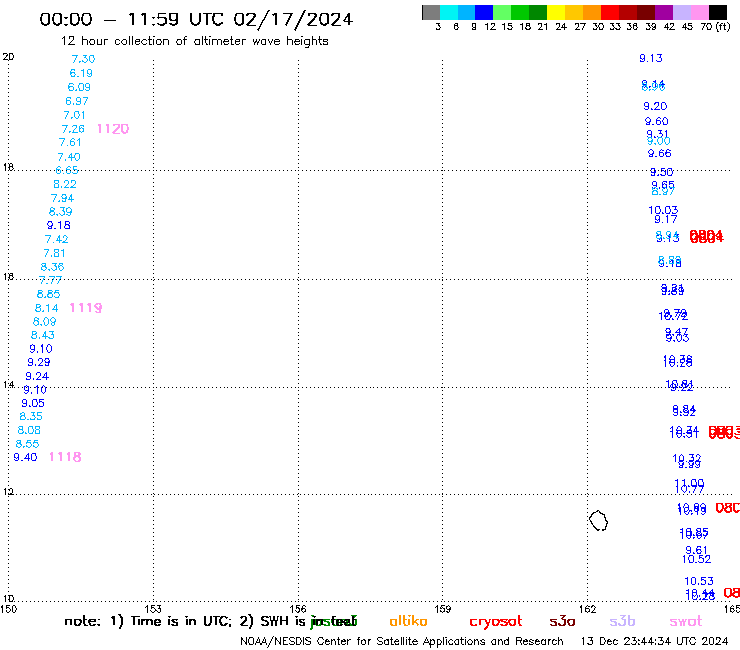
Task: Click the note 'Time is in UTC' text
Action: point(181,621)
